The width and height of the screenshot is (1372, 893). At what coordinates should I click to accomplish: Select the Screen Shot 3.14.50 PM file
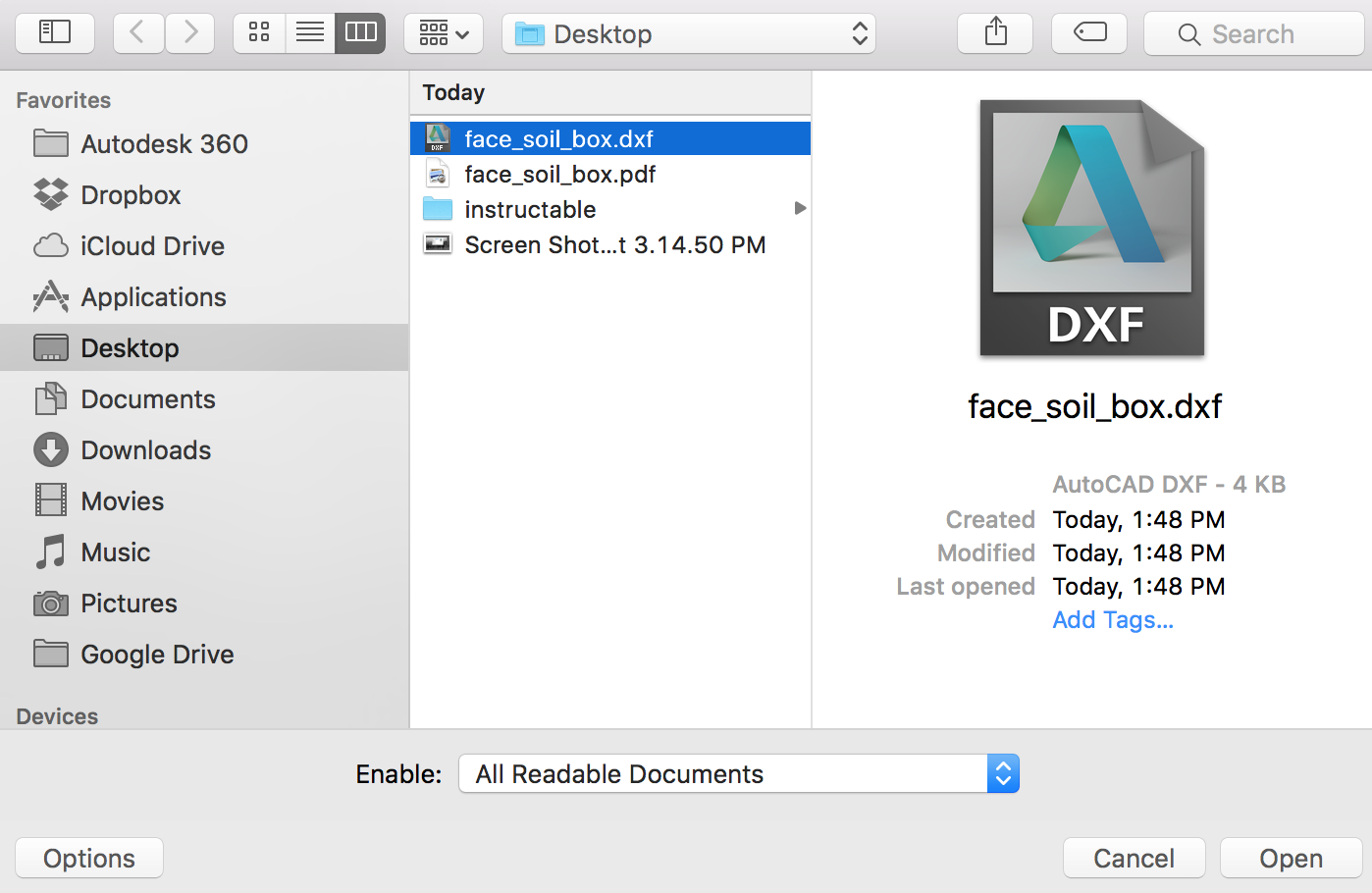(610, 244)
